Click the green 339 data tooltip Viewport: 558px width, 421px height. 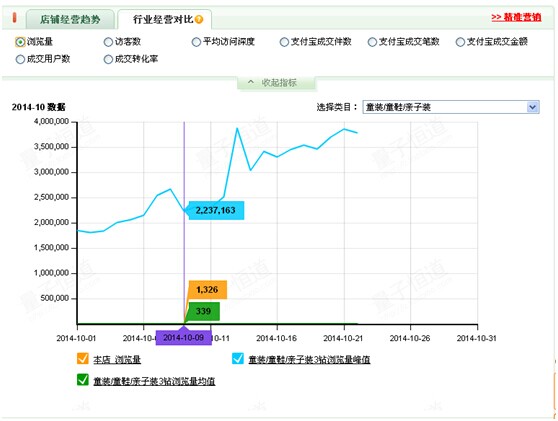pyautogui.click(x=204, y=311)
